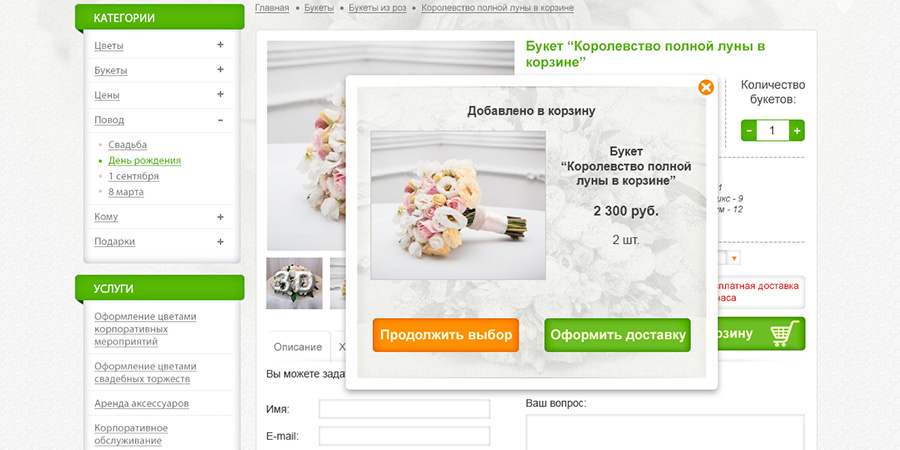Open the orange dropdown arrow
This screenshot has height=450, width=900.
(x=734, y=258)
